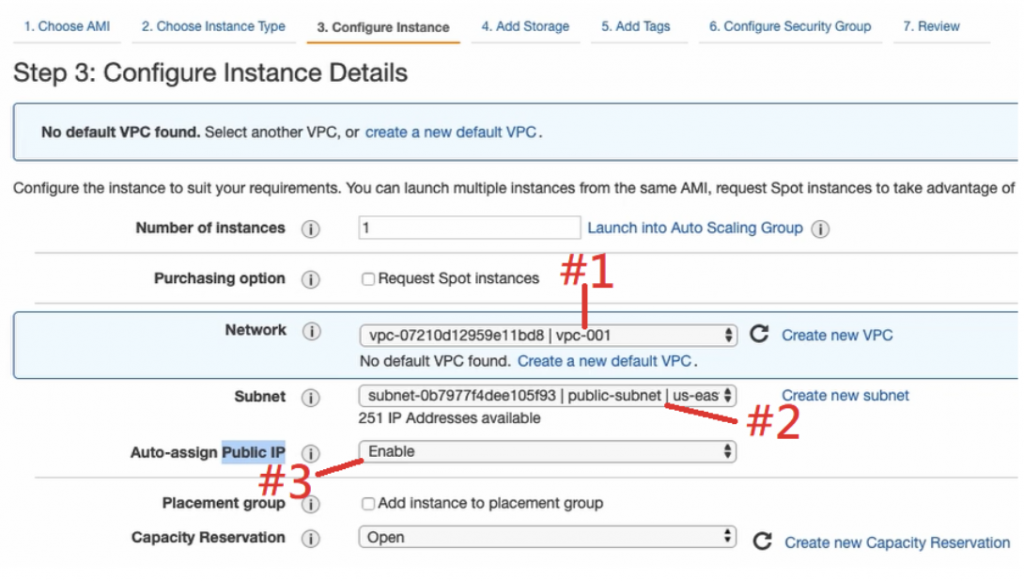This screenshot has width=1024, height=581.
Task: Click info icon next to Capacity Reservation
Action: click(x=311, y=538)
